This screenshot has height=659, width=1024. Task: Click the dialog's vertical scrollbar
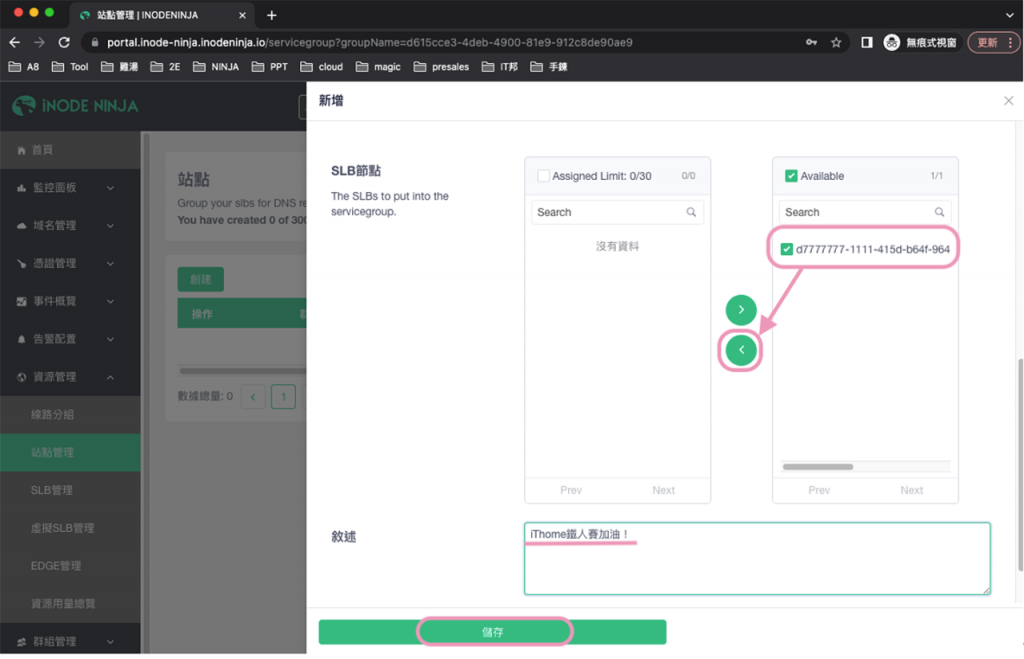(1020, 465)
